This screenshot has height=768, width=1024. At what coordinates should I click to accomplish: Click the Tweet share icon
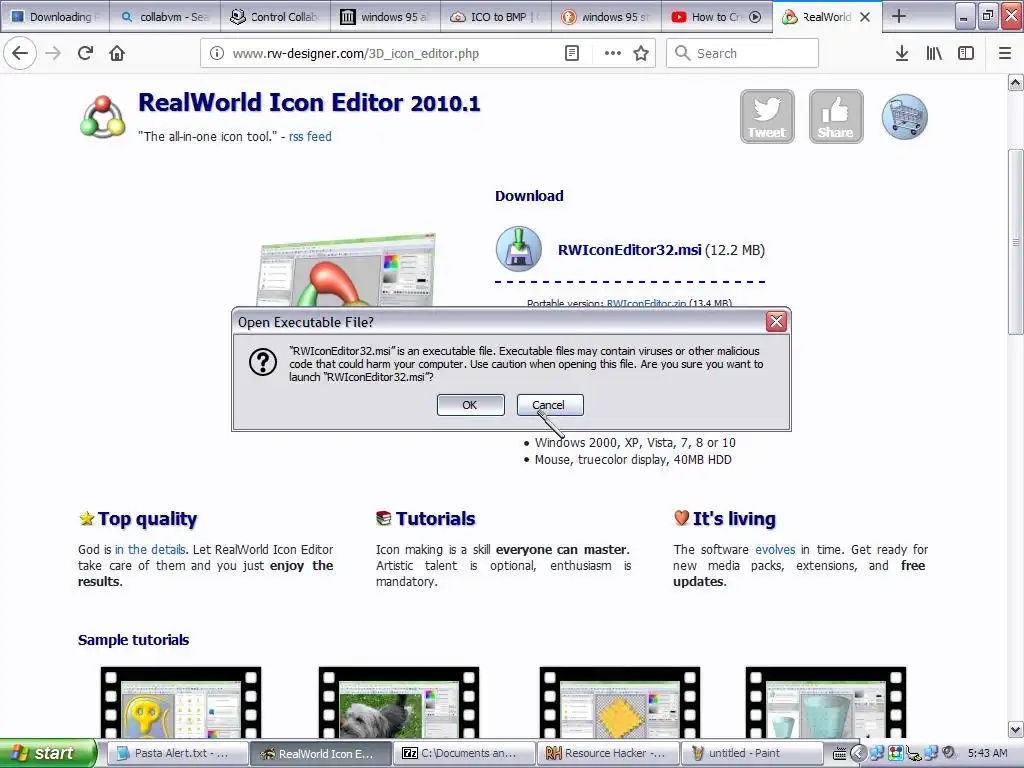click(767, 116)
